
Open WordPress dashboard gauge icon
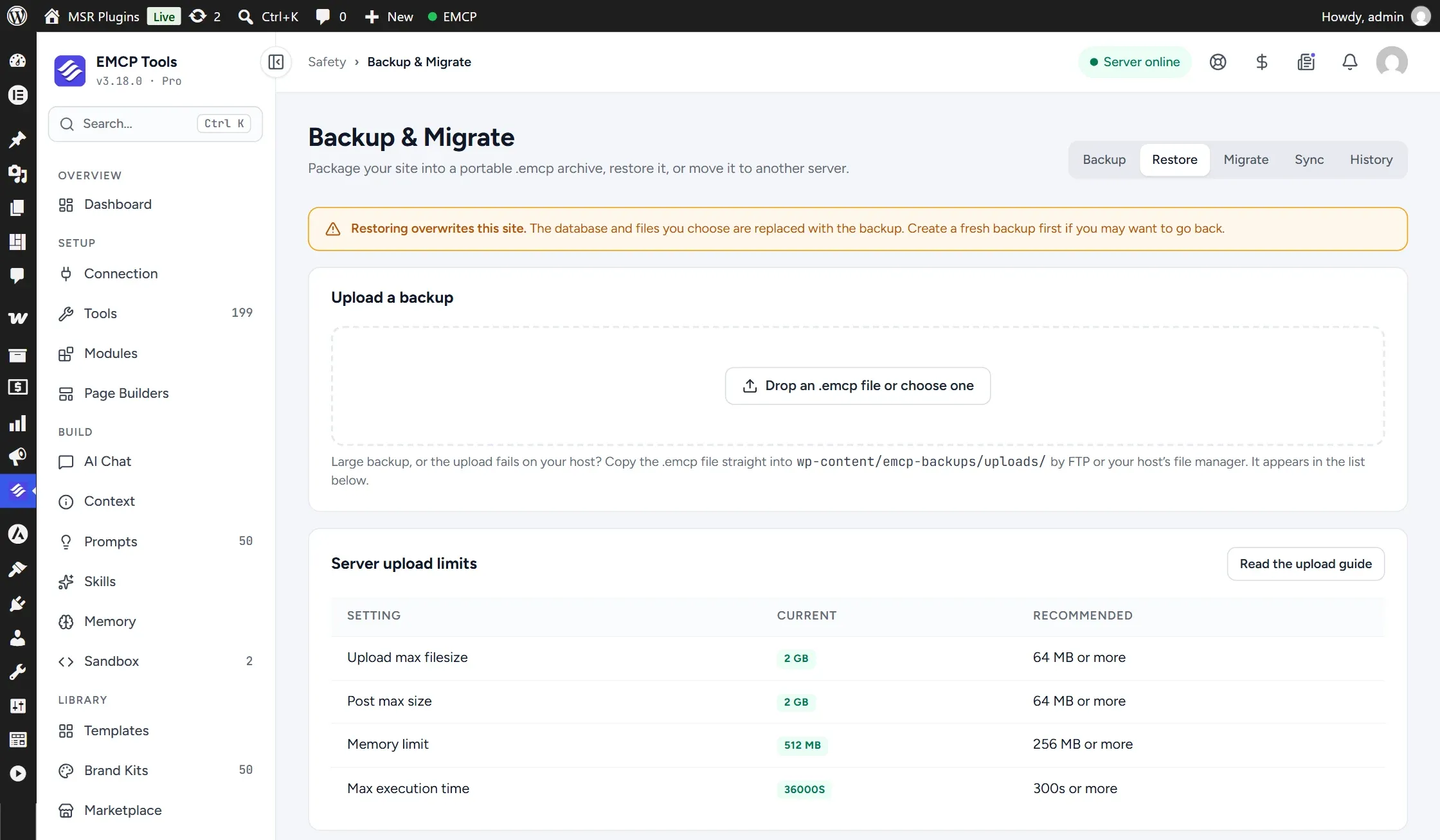coord(17,60)
